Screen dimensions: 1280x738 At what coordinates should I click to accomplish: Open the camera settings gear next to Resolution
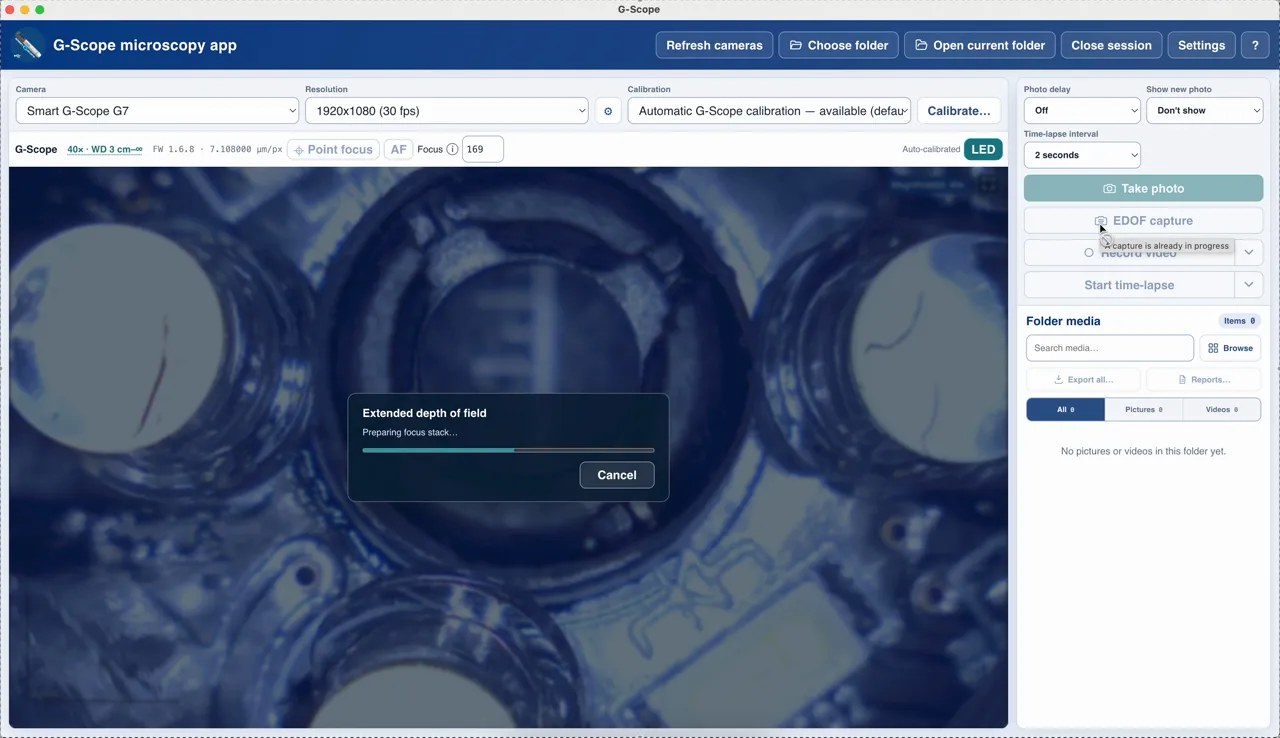click(x=608, y=111)
